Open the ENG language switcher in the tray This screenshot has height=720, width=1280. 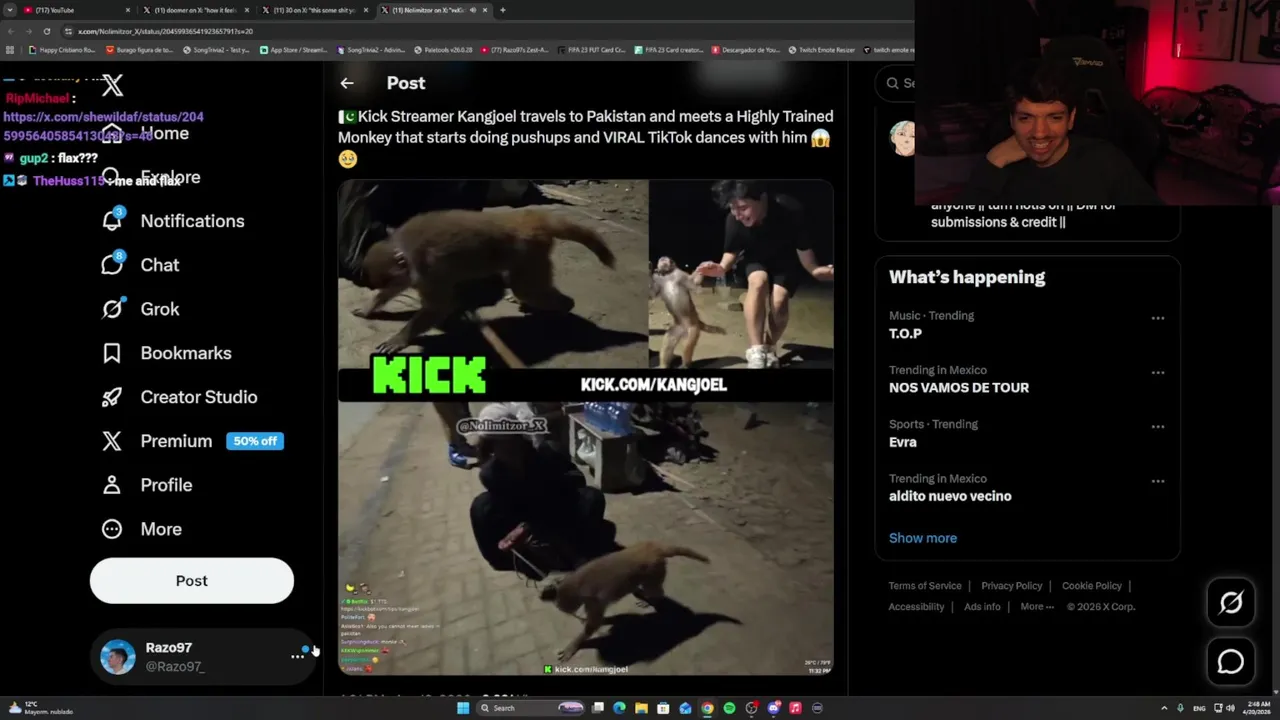1200,708
